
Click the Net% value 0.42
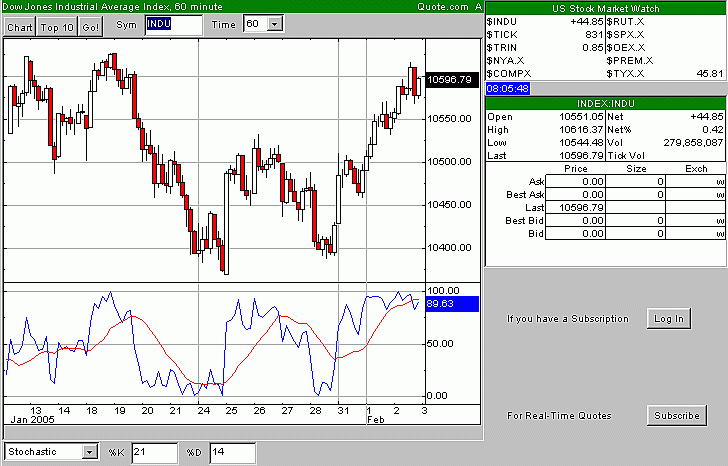(713, 130)
